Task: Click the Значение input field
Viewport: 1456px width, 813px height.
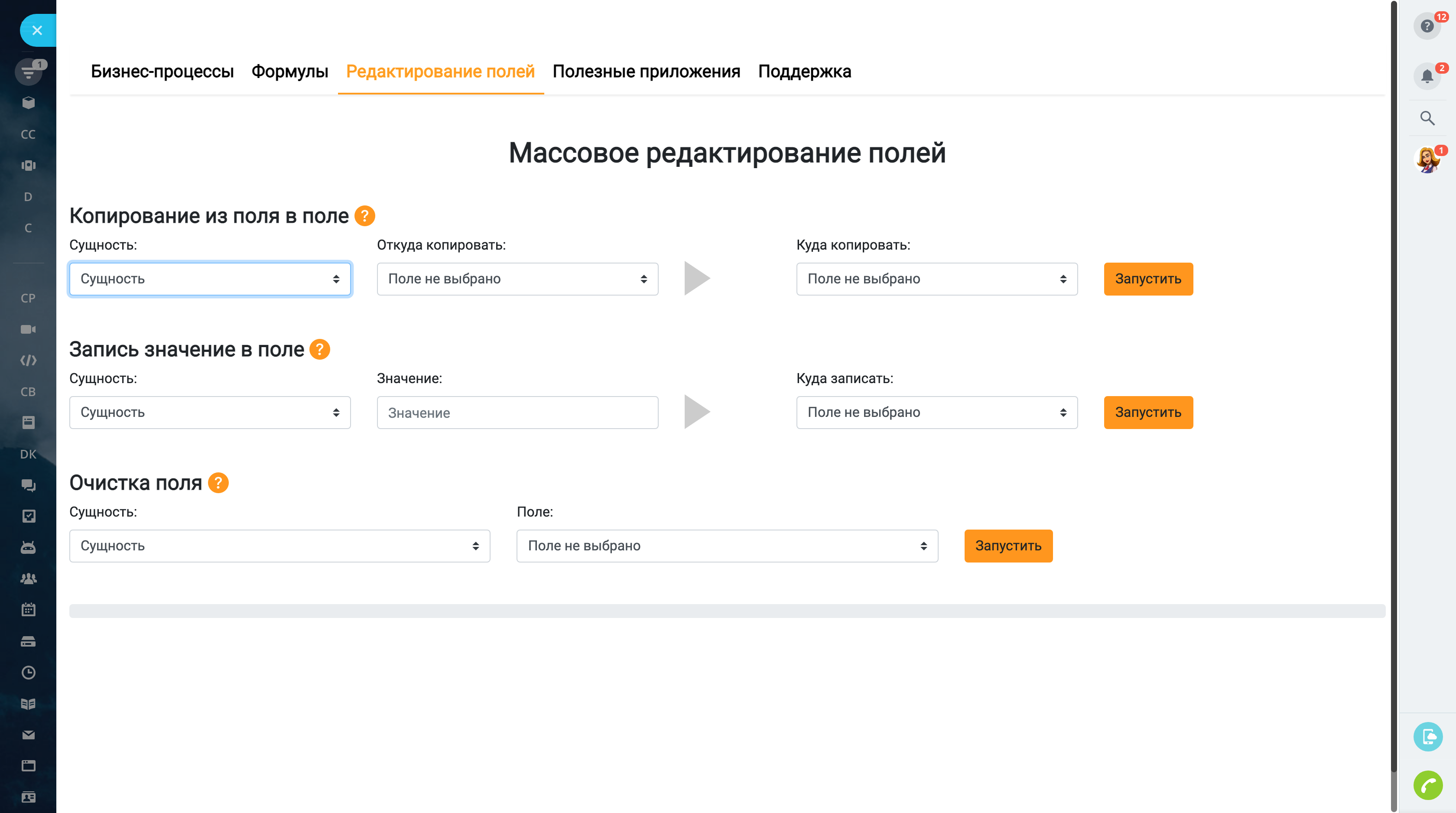Action: (517, 412)
